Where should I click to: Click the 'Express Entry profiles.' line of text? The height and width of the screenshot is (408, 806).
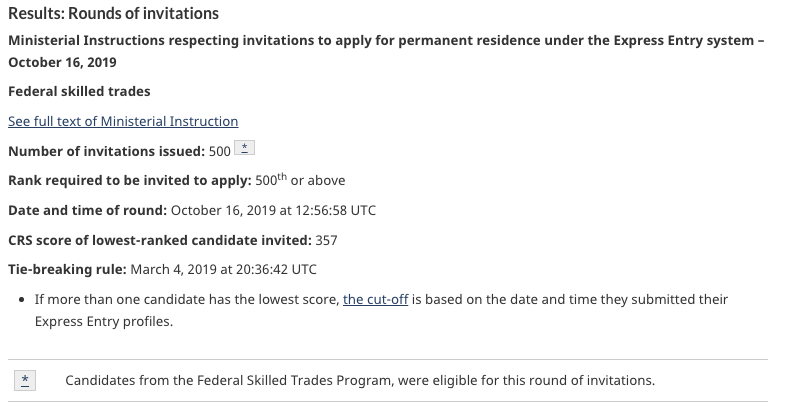click(104, 322)
